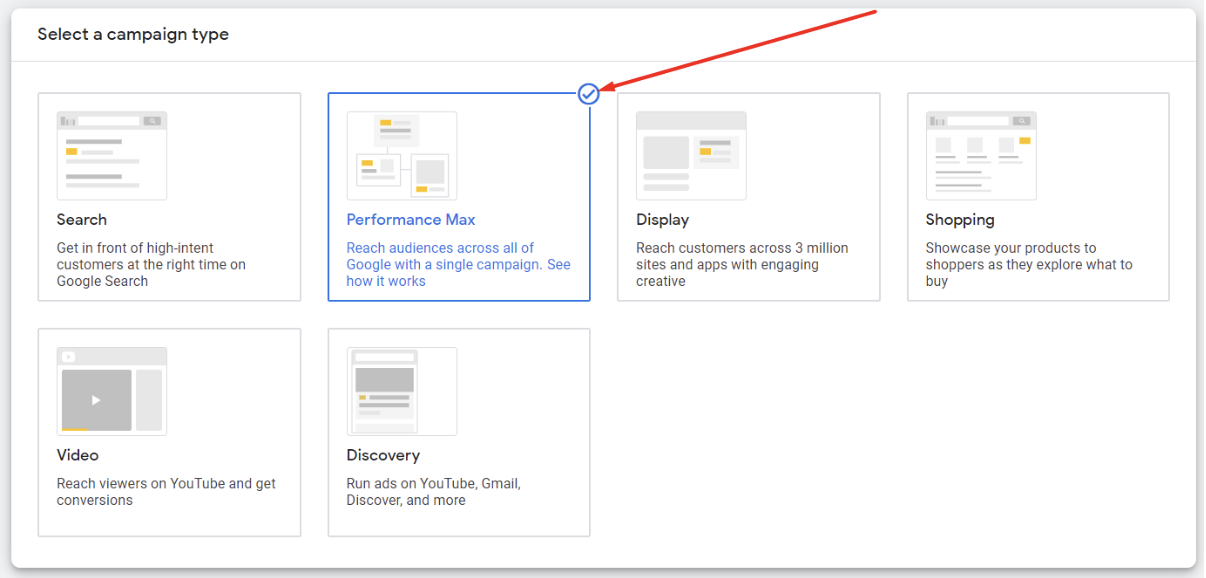The image size is (1206, 578).
Task: Click 'Showcase your products to shoppers' description
Action: tap(1029, 265)
